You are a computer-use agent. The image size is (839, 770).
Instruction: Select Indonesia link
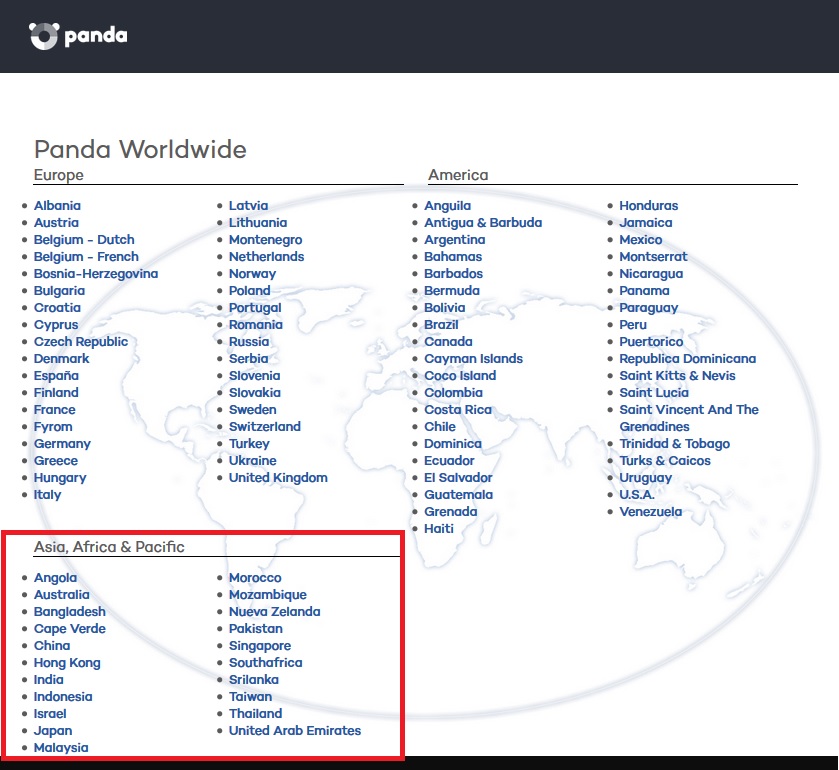(x=63, y=697)
